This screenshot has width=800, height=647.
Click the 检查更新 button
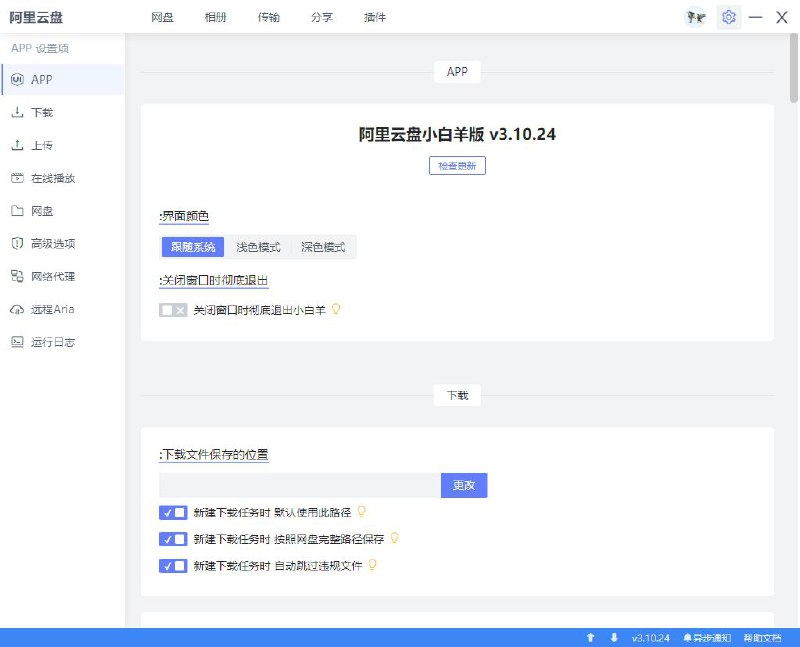coord(456,166)
